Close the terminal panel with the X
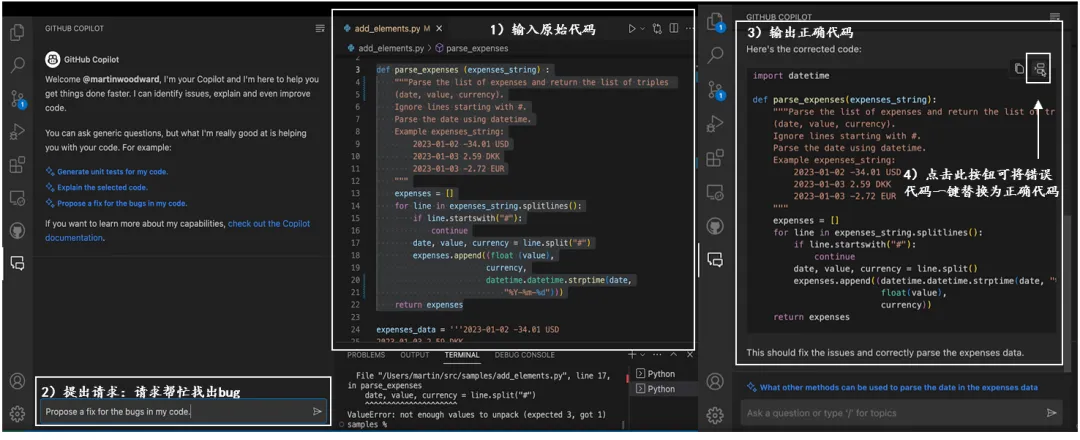The width and height of the screenshot is (1080, 440). click(x=689, y=355)
